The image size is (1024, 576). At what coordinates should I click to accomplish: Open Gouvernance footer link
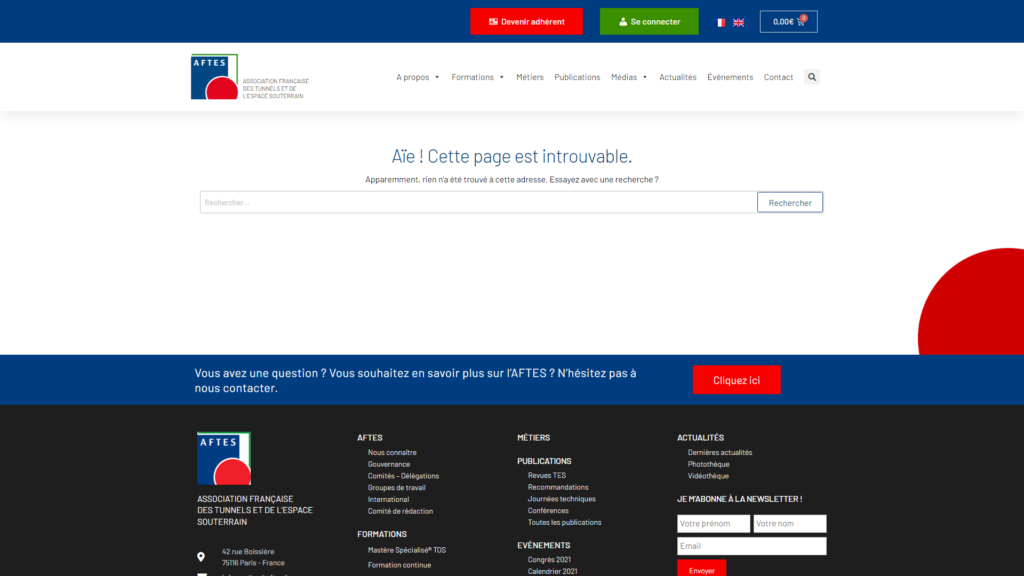[x=389, y=464]
